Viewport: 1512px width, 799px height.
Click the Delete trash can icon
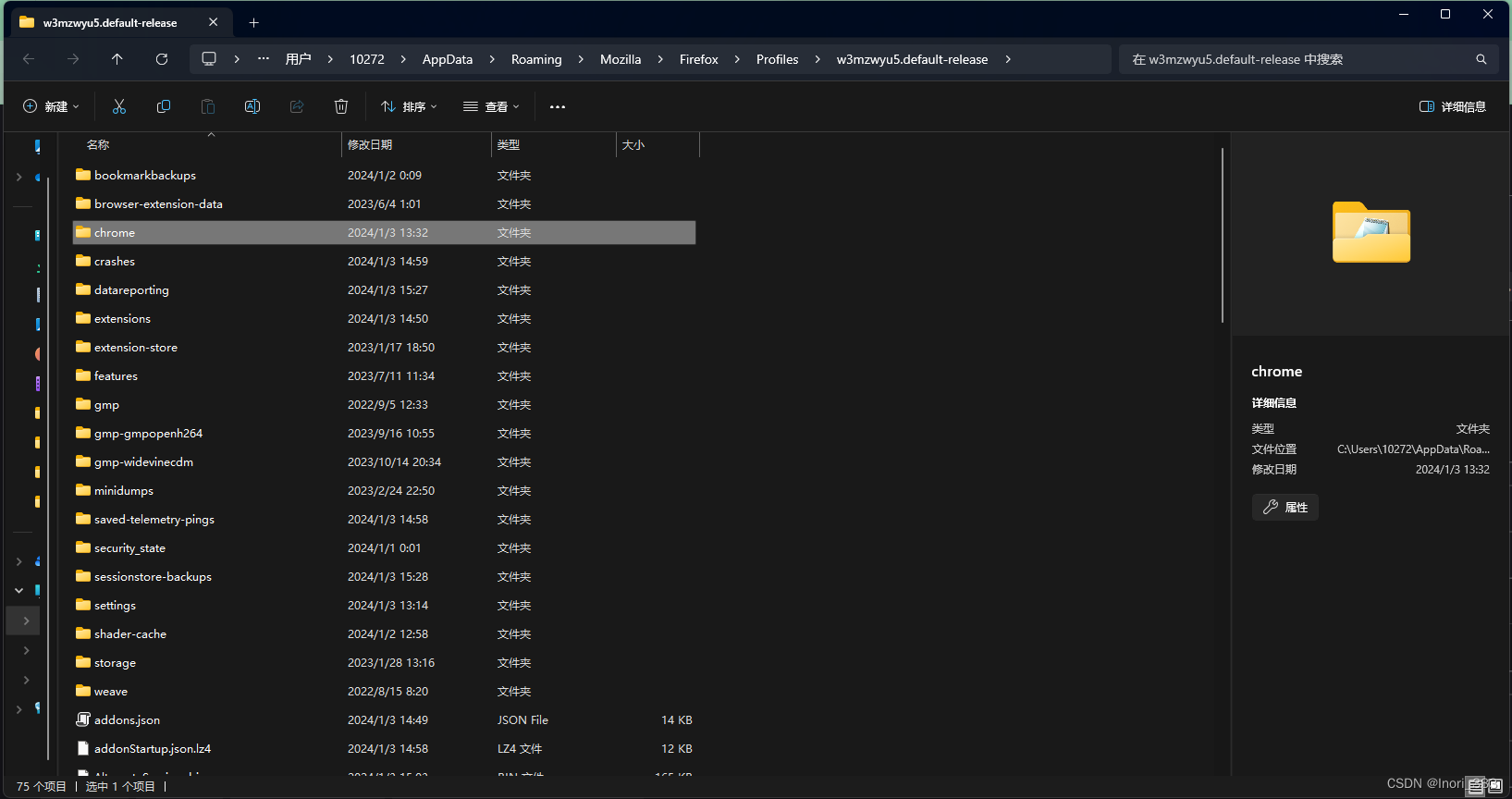[x=341, y=106]
